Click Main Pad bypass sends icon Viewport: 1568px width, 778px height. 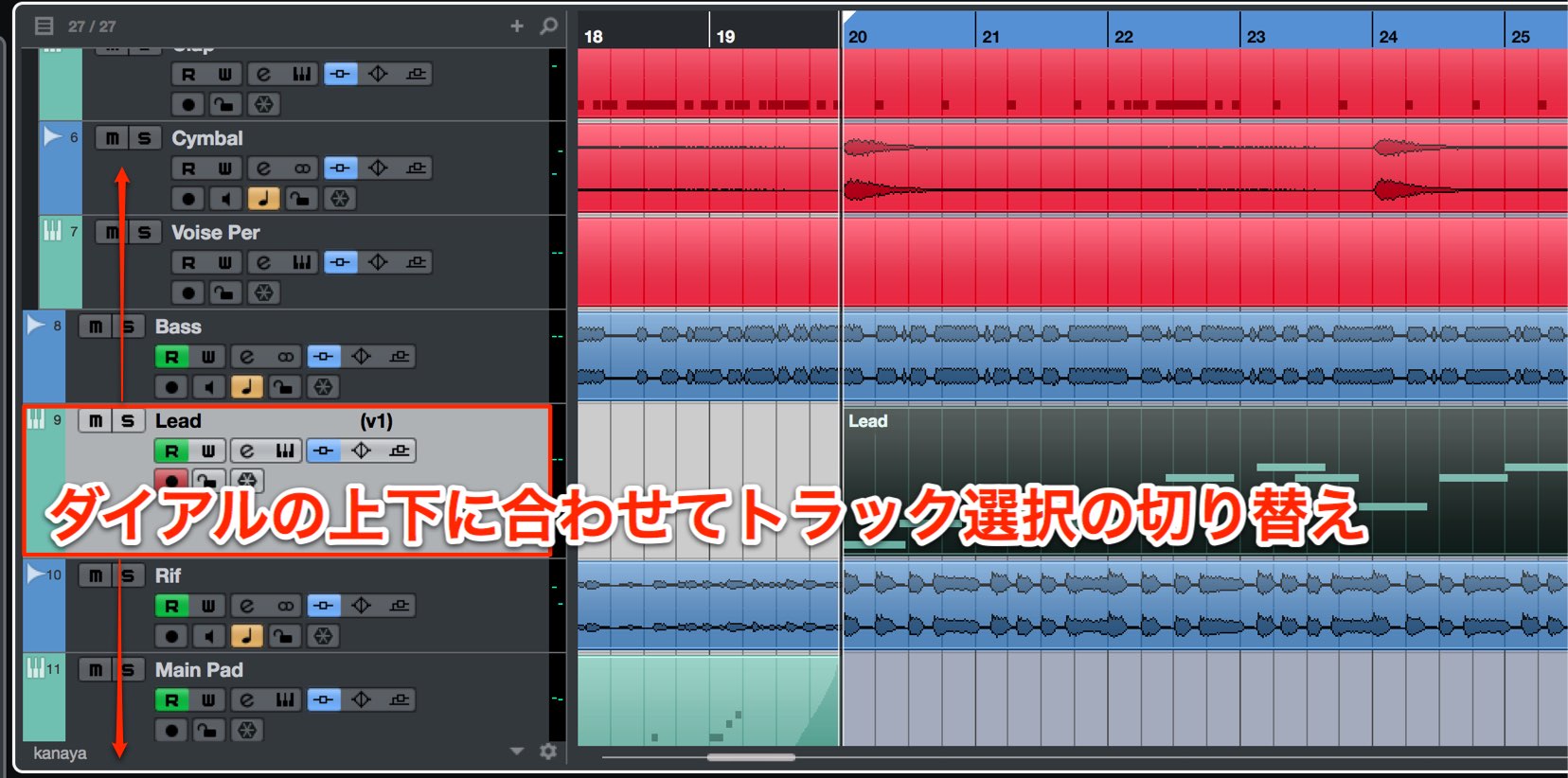coord(399,699)
